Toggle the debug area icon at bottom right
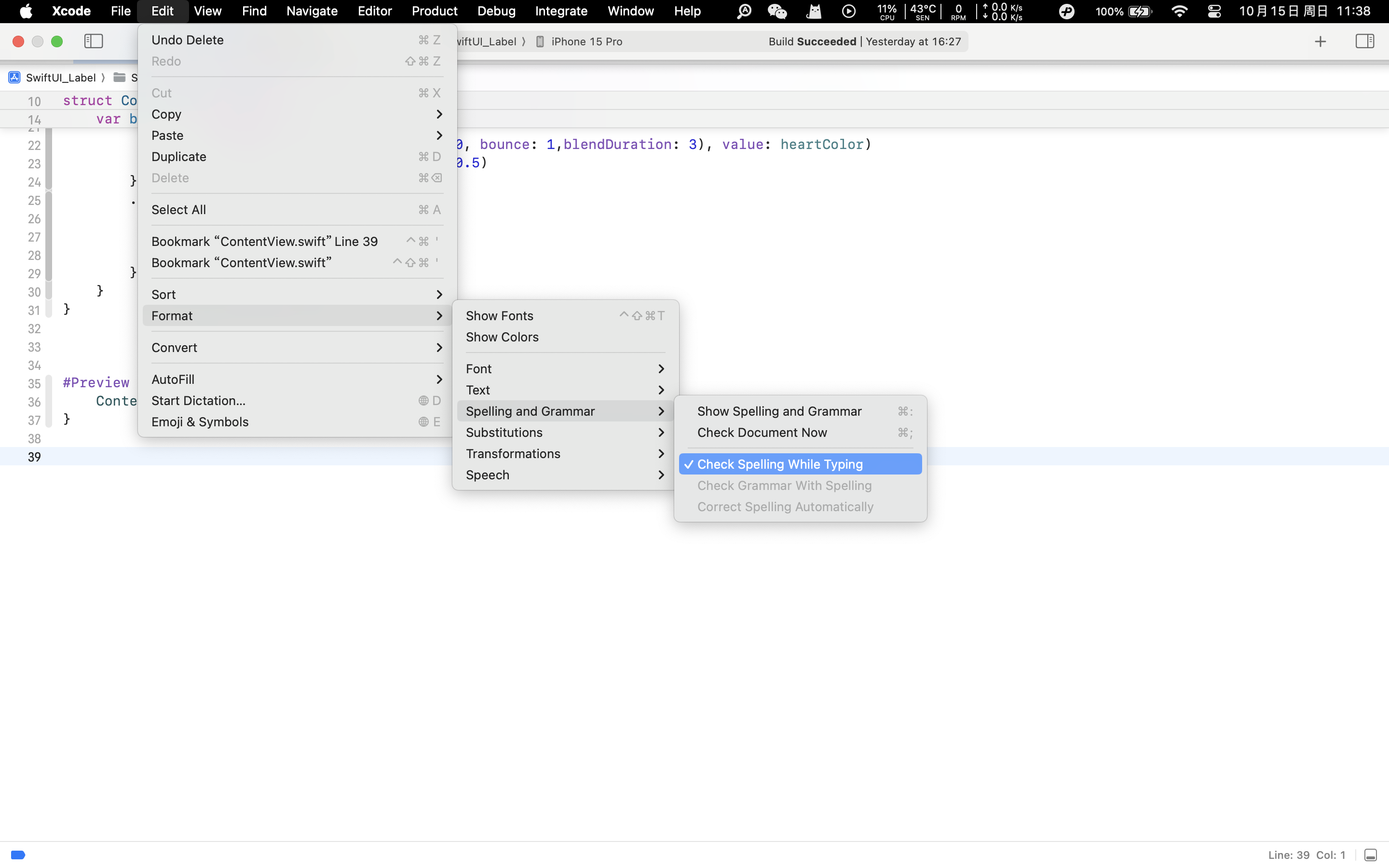 pos(1370,855)
